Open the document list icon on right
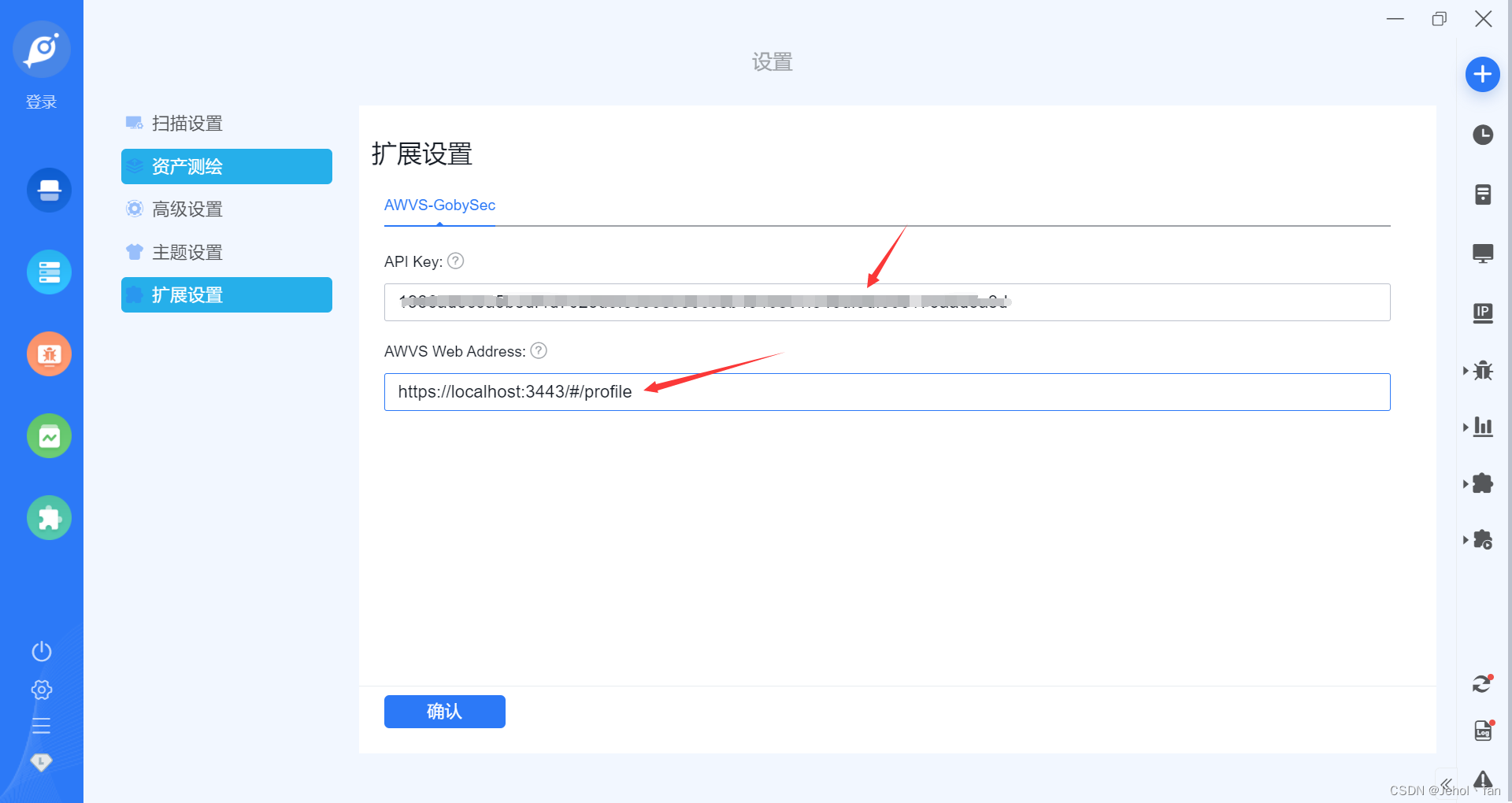This screenshot has width=1512, height=803. pyautogui.click(x=1483, y=194)
